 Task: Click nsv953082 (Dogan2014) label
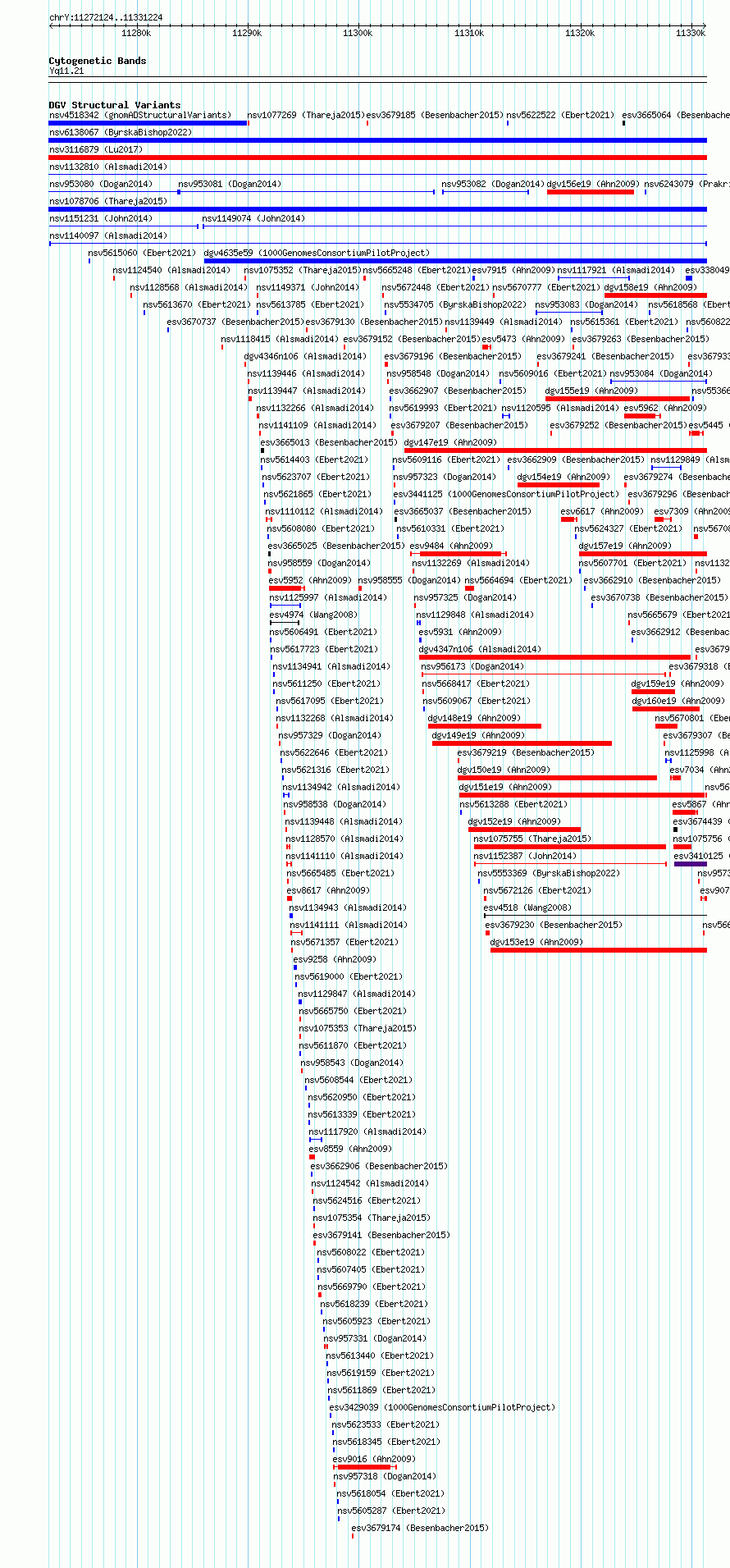tap(493, 184)
